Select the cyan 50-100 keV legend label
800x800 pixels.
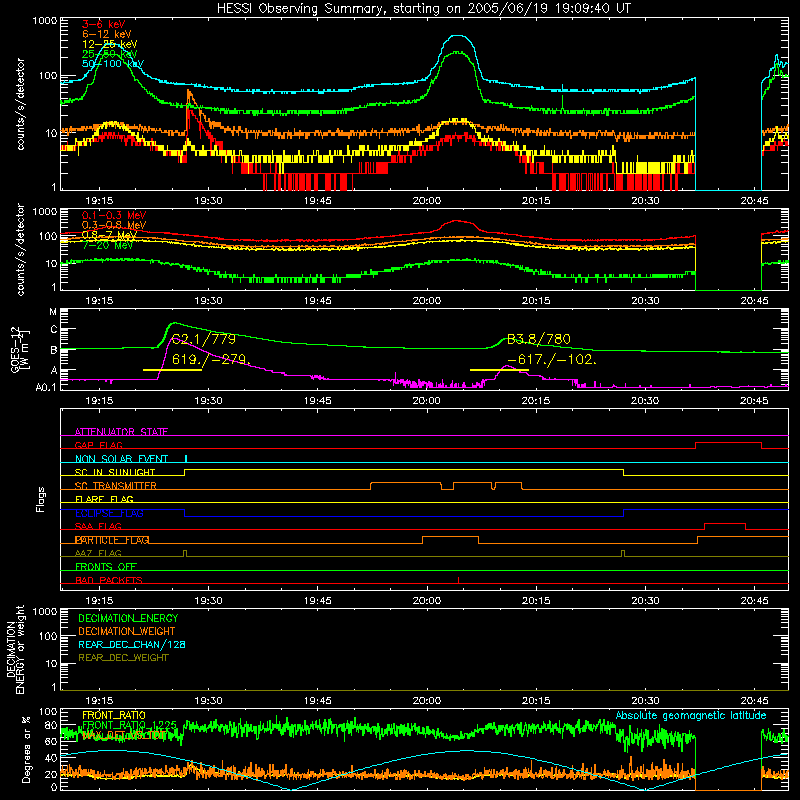pyautogui.click(x=112, y=64)
